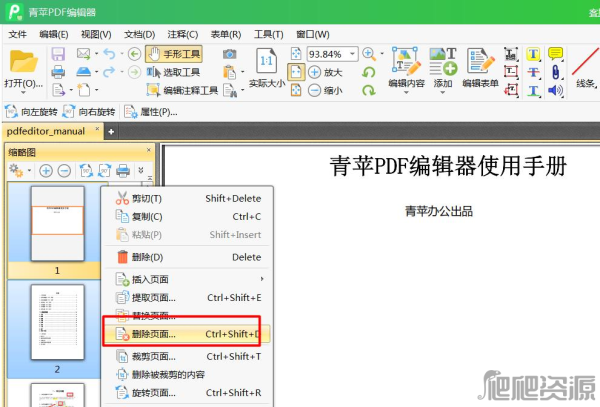
Task: Shrink thumbnails with minus icon
Action: click(x=64, y=171)
